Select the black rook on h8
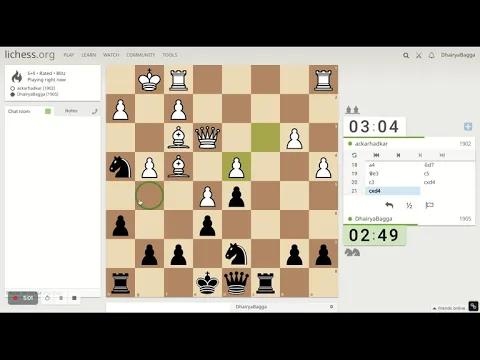480x360 pixels. (x=120, y=282)
